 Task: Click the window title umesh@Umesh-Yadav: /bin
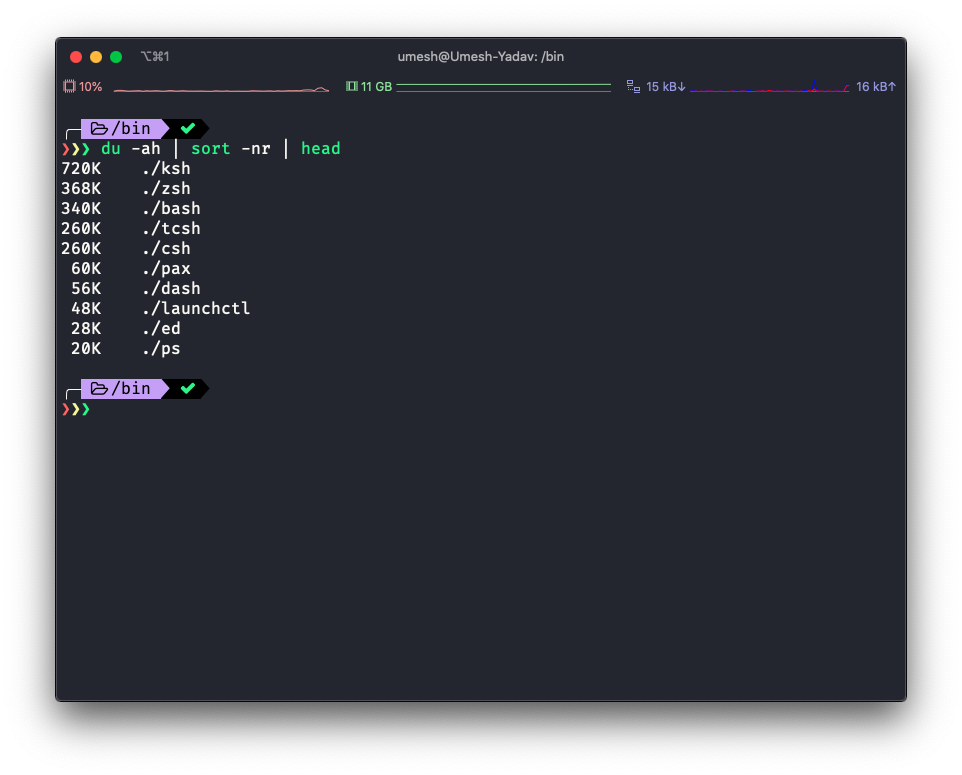click(x=480, y=57)
